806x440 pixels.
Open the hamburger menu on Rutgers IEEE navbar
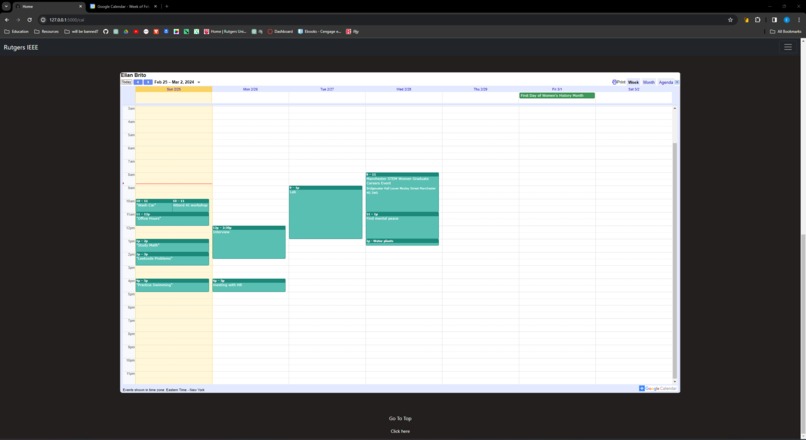tap(788, 47)
